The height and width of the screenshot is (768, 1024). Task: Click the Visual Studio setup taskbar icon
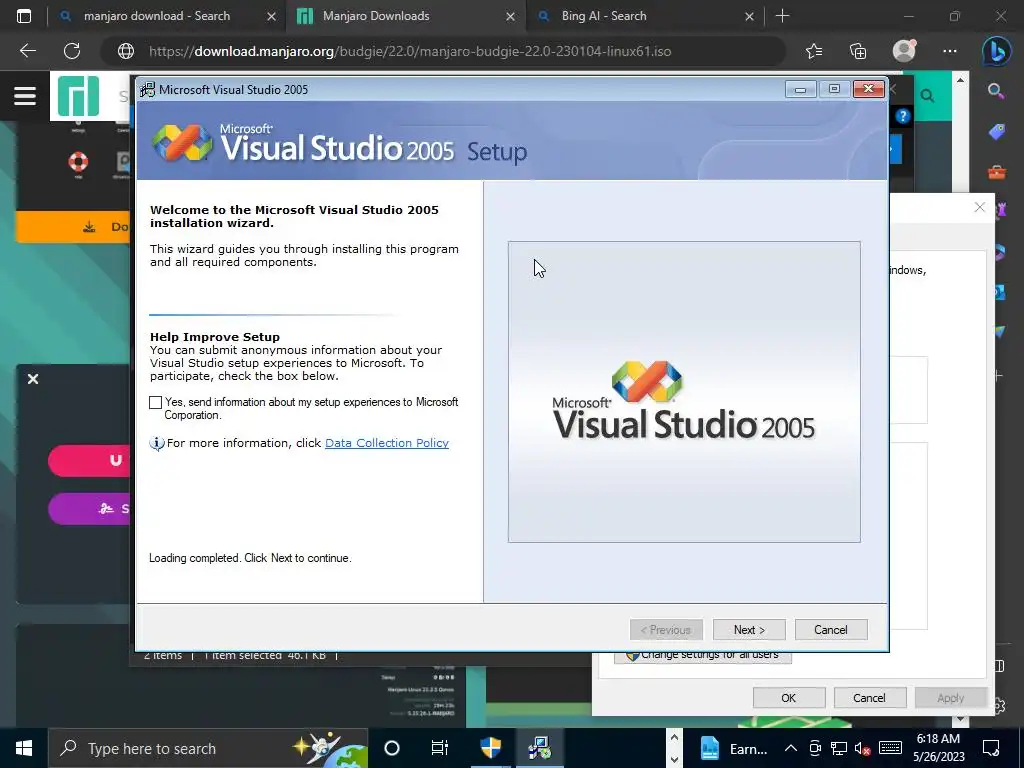(540, 748)
